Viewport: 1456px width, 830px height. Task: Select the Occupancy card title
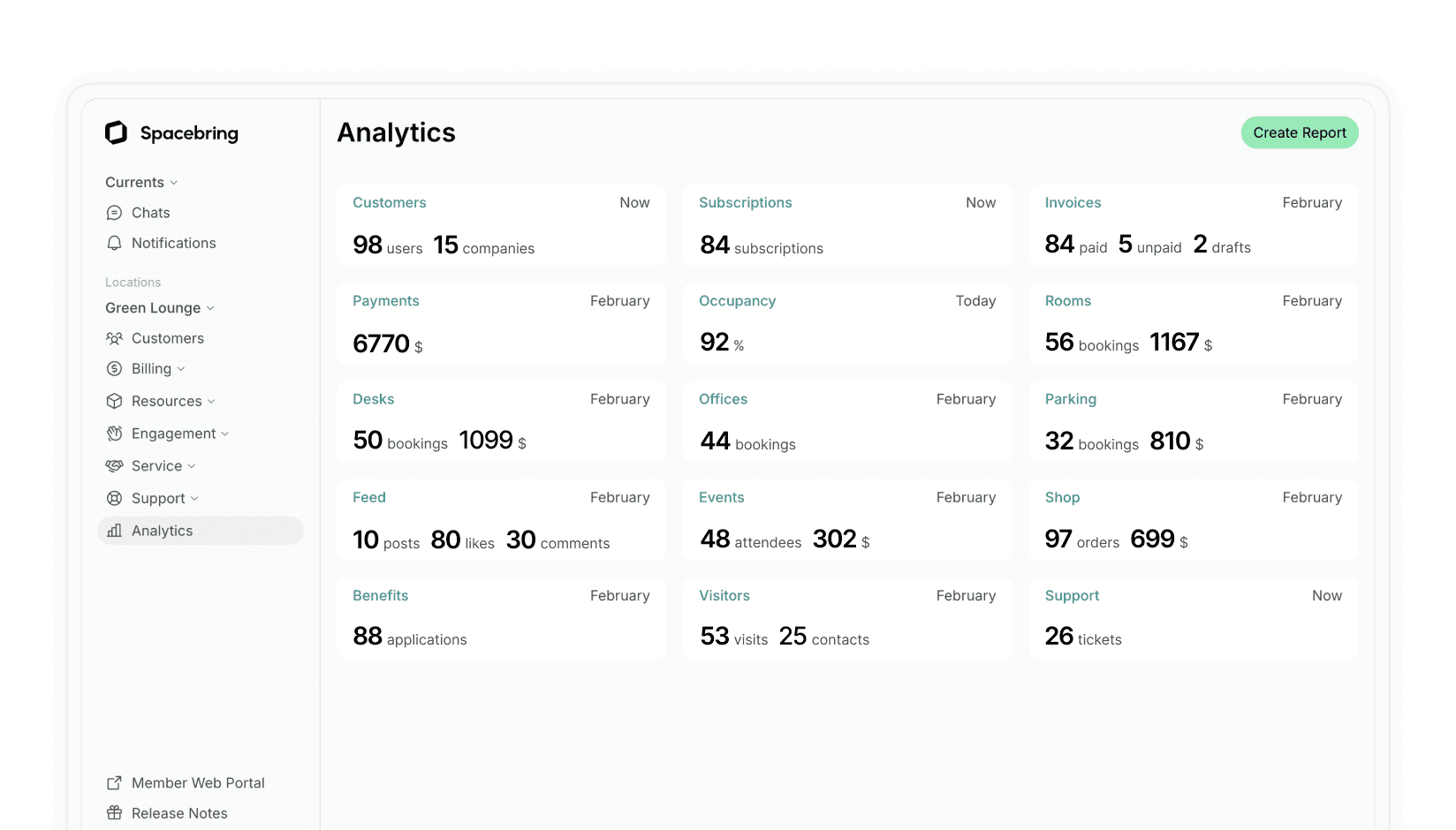point(737,300)
